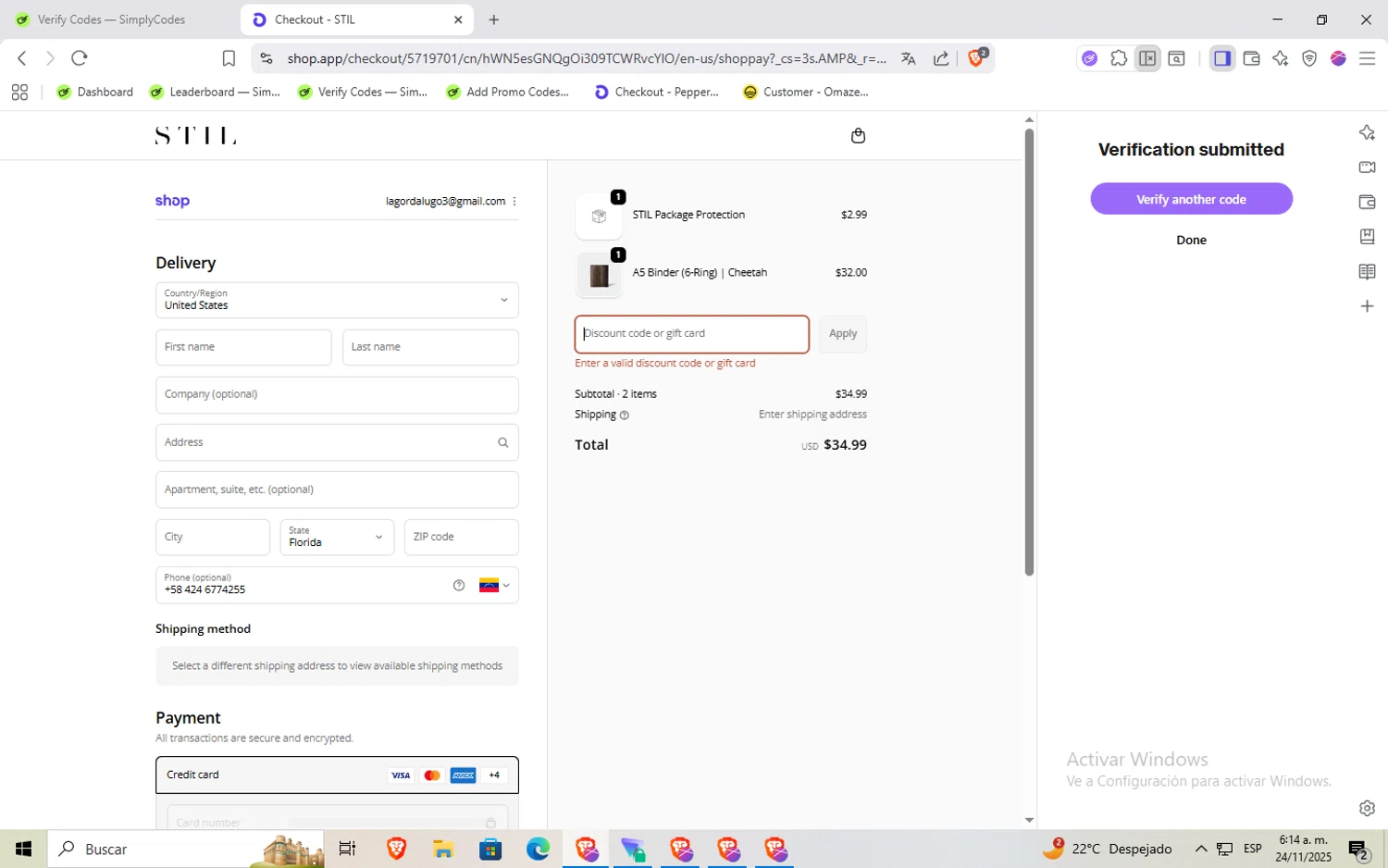The height and width of the screenshot is (868, 1388).
Task: Open the Brave Wallet icon in the toolbar
Action: point(1252,58)
